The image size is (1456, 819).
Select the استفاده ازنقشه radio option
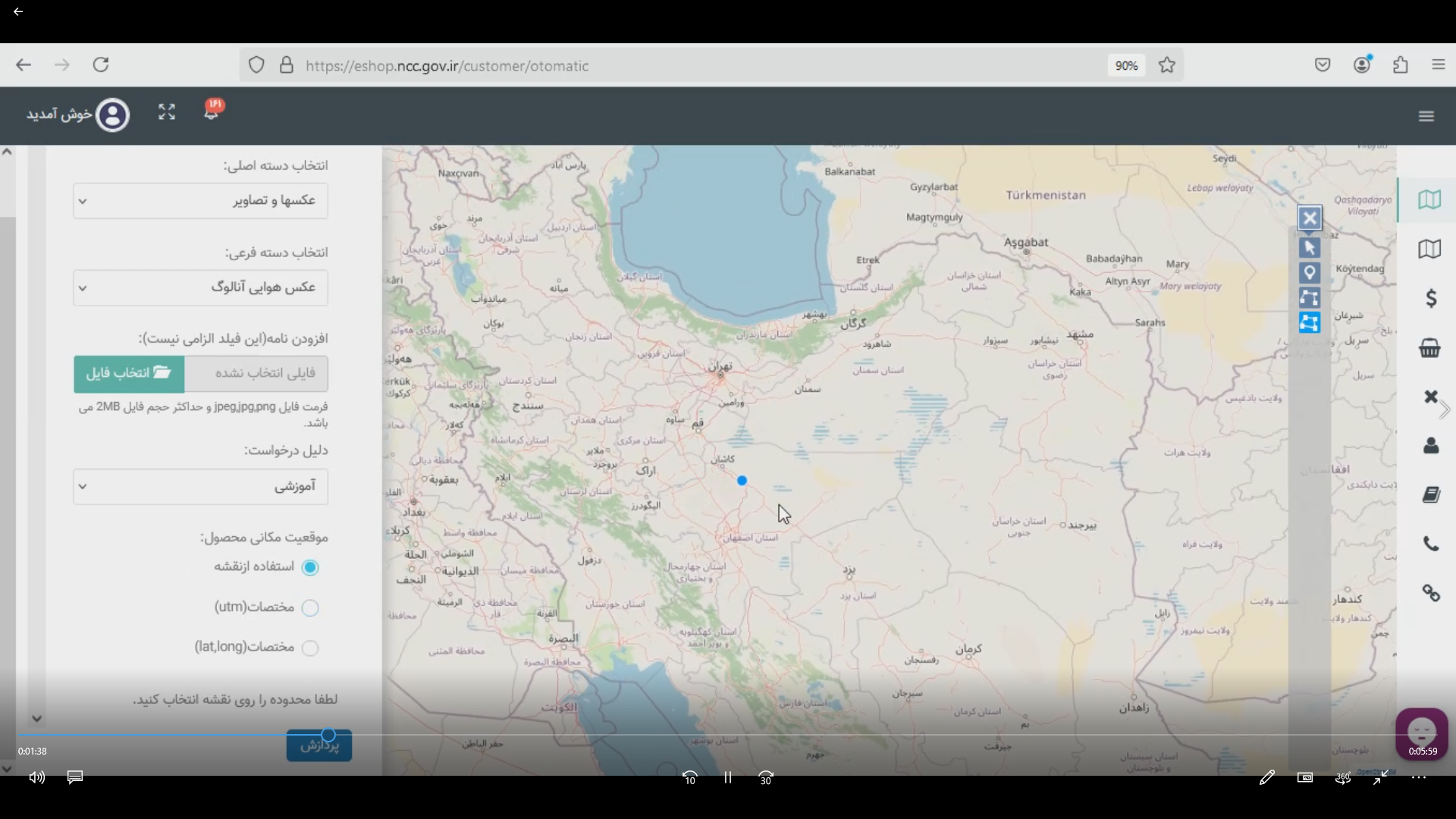click(x=310, y=567)
